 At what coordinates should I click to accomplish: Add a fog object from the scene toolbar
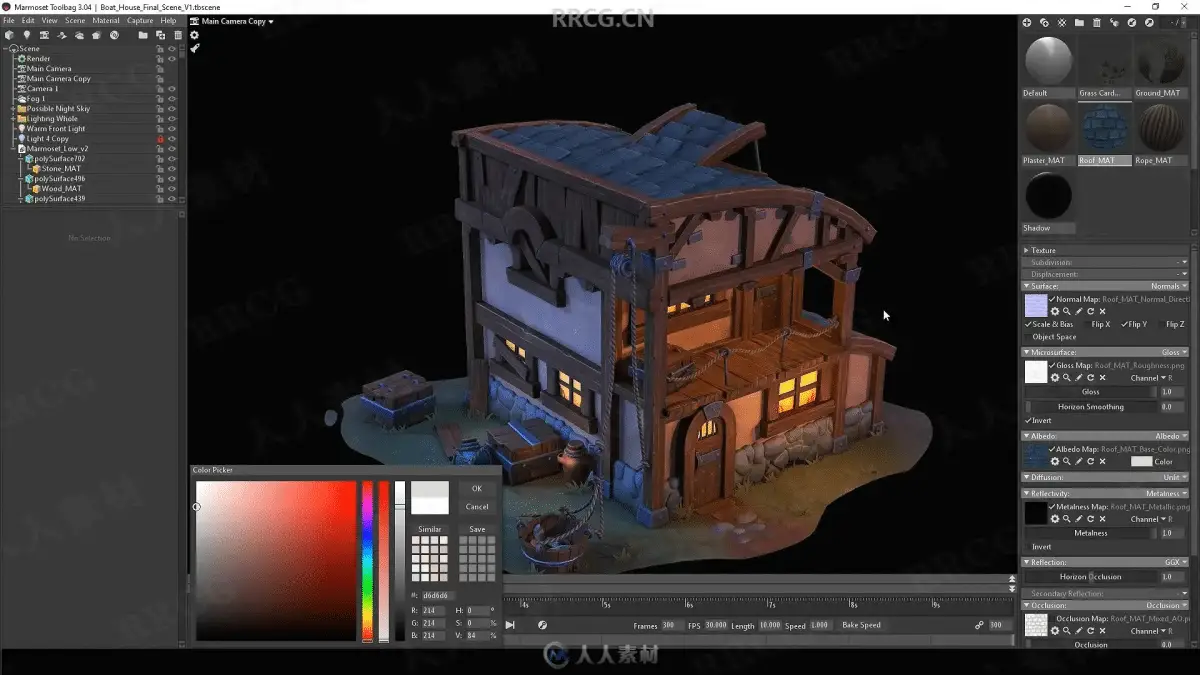click(79, 35)
